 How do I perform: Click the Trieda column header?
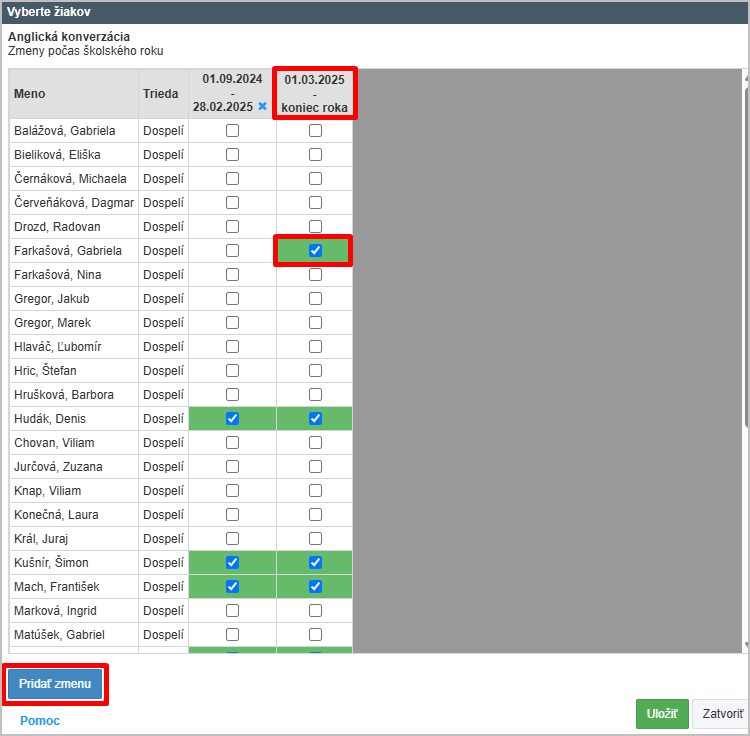(162, 94)
